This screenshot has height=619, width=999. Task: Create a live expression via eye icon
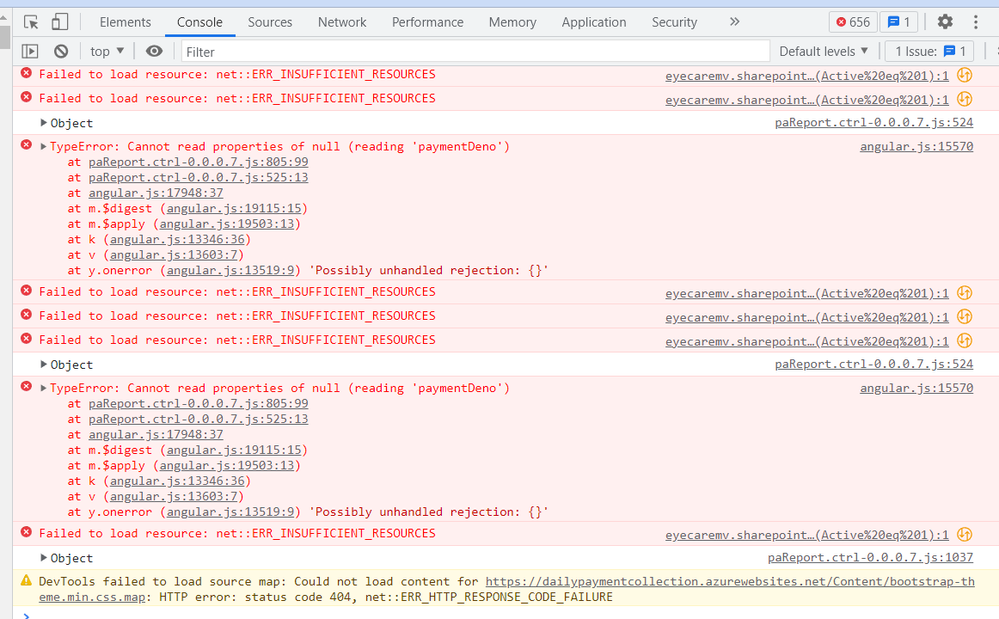click(x=154, y=51)
